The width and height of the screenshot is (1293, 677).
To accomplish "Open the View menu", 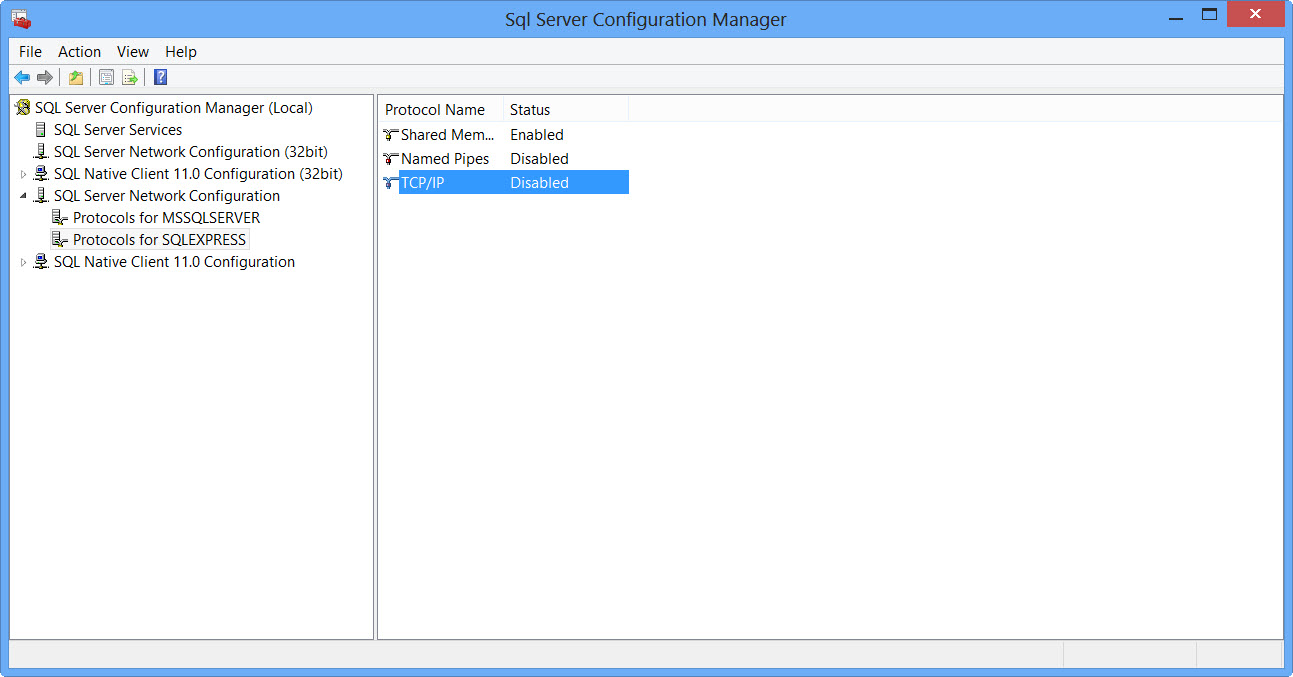I will click(x=132, y=51).
